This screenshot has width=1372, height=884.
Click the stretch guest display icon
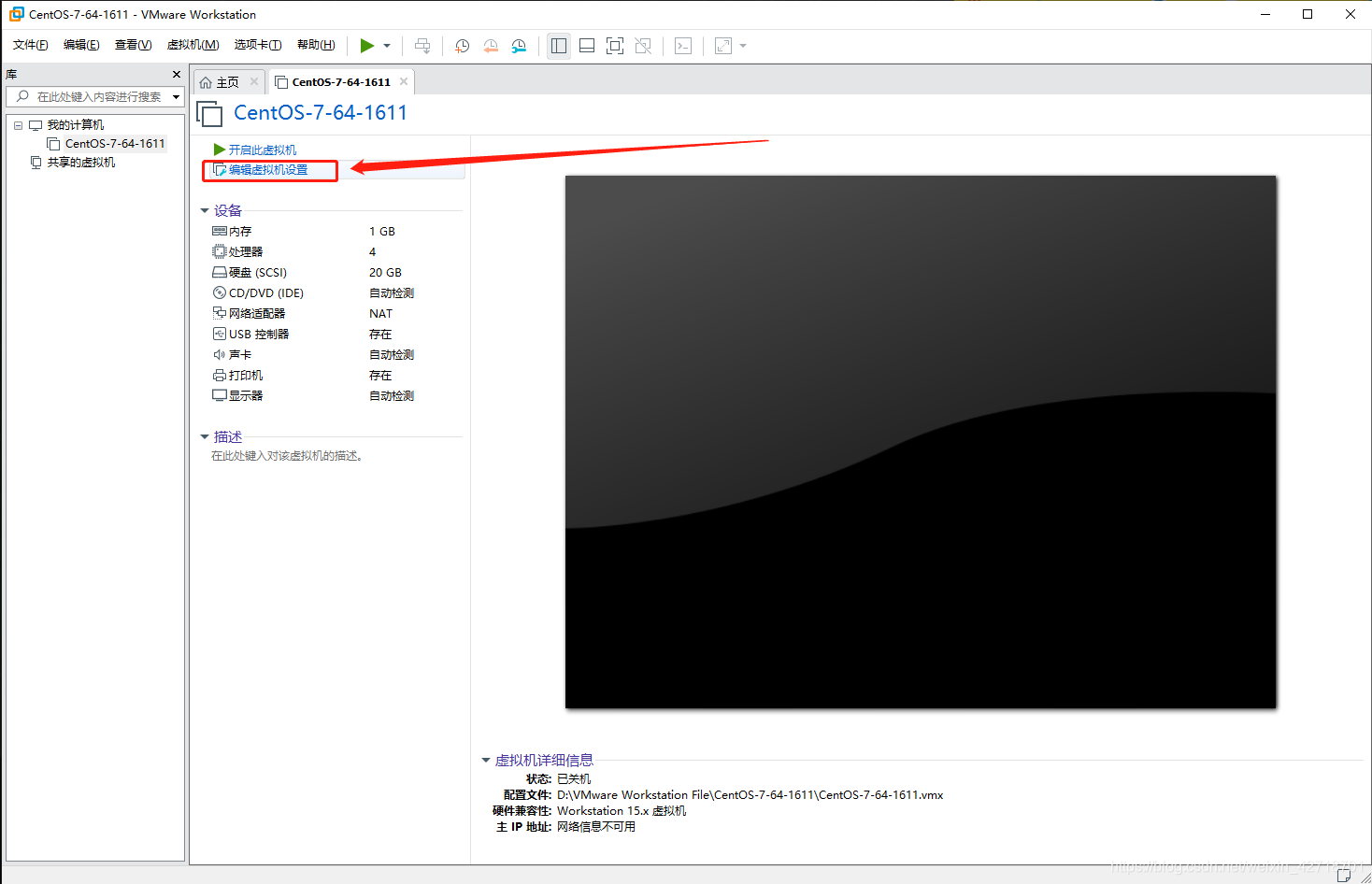coord(723,46)
